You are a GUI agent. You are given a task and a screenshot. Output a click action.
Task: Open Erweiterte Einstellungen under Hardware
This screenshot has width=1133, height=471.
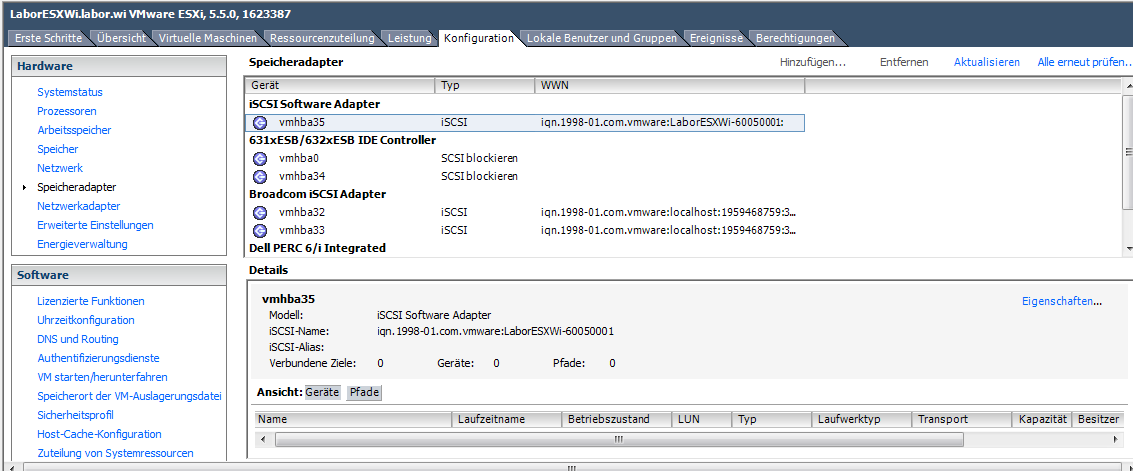tap(95, 225)
